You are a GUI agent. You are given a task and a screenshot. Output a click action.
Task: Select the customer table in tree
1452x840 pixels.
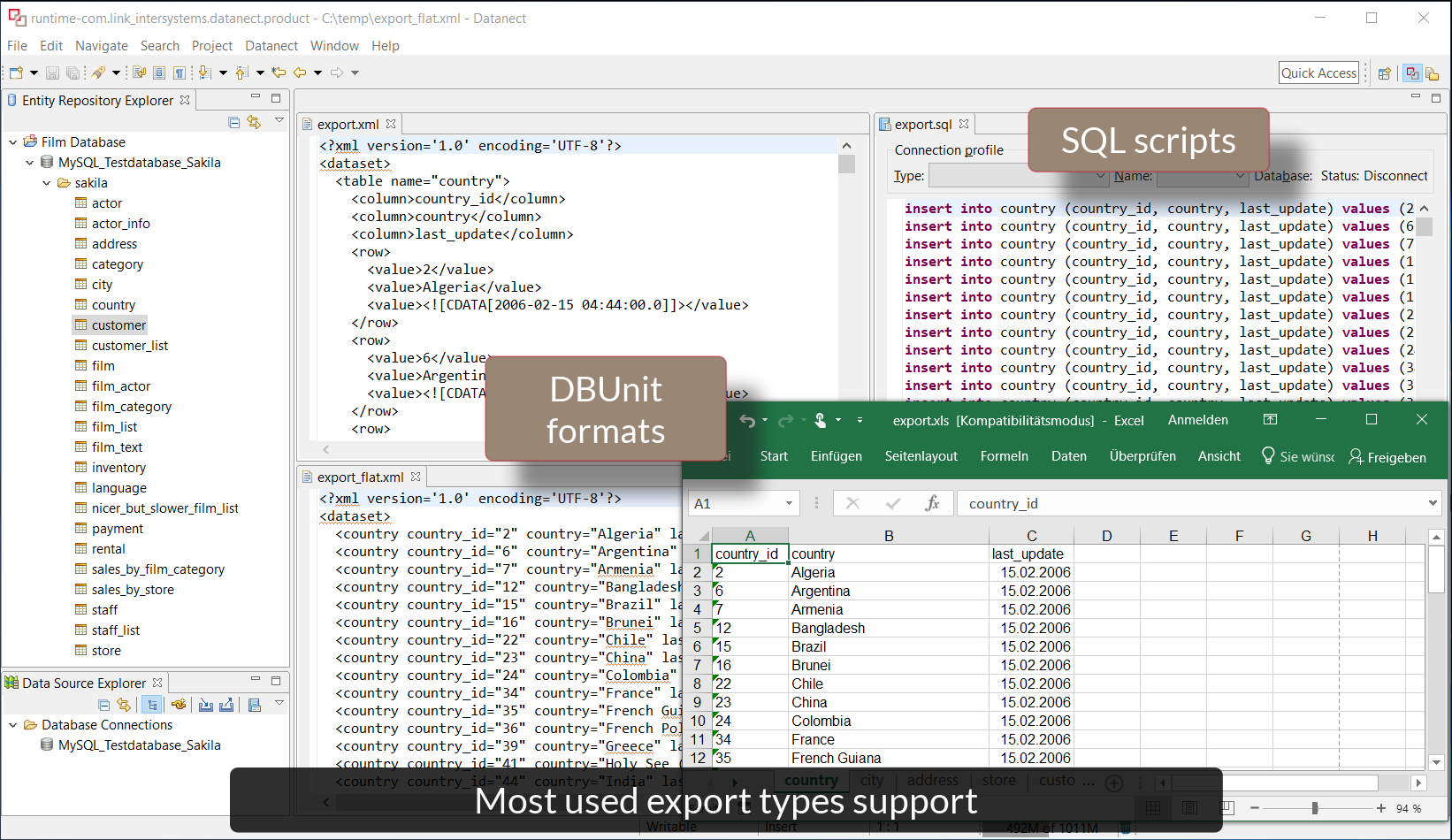[118, 325]
